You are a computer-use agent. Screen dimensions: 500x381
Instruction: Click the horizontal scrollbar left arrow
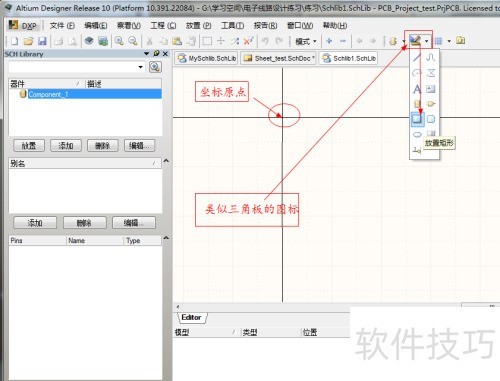click(x=178, y=306)
